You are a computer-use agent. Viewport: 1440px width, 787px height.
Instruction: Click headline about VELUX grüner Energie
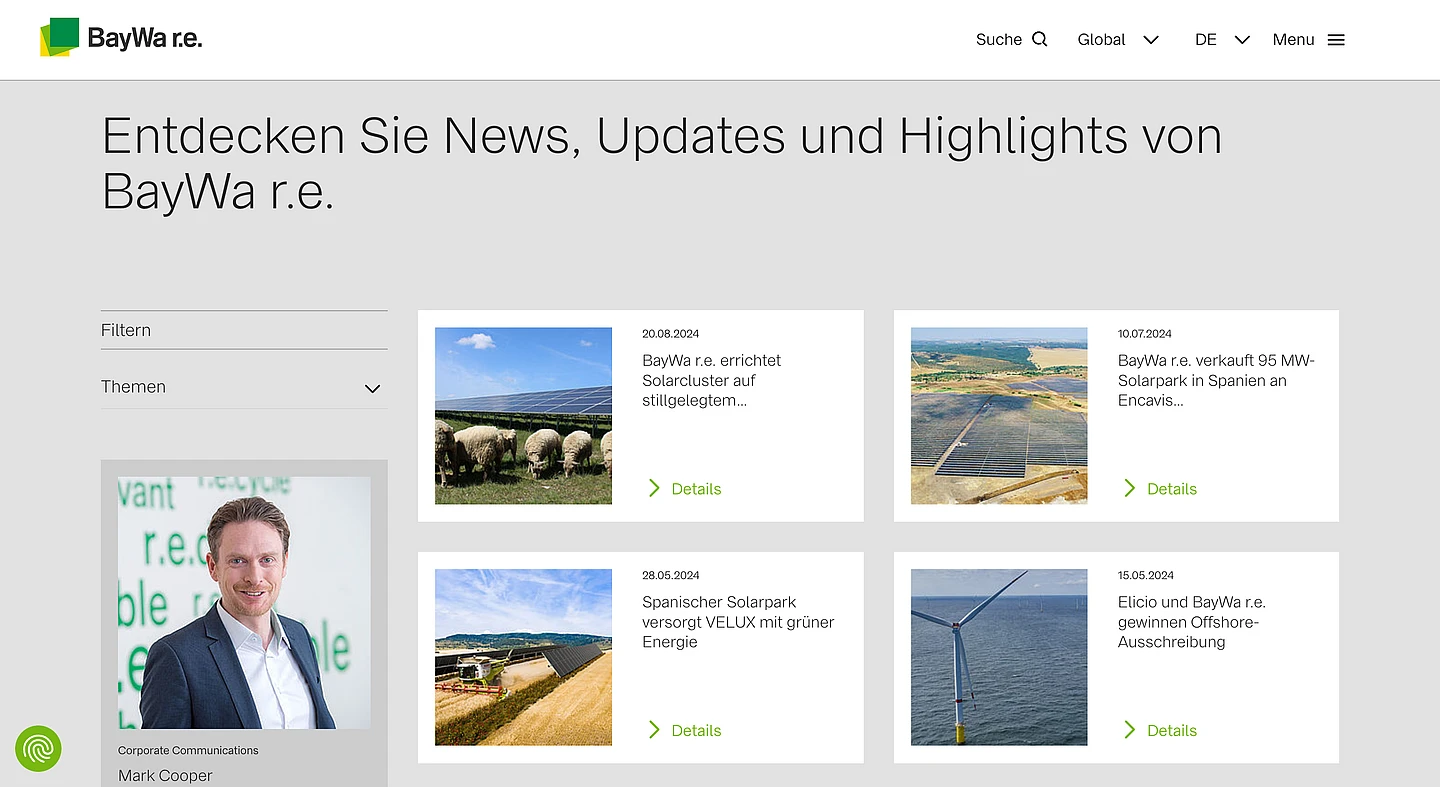pos(737,621)
